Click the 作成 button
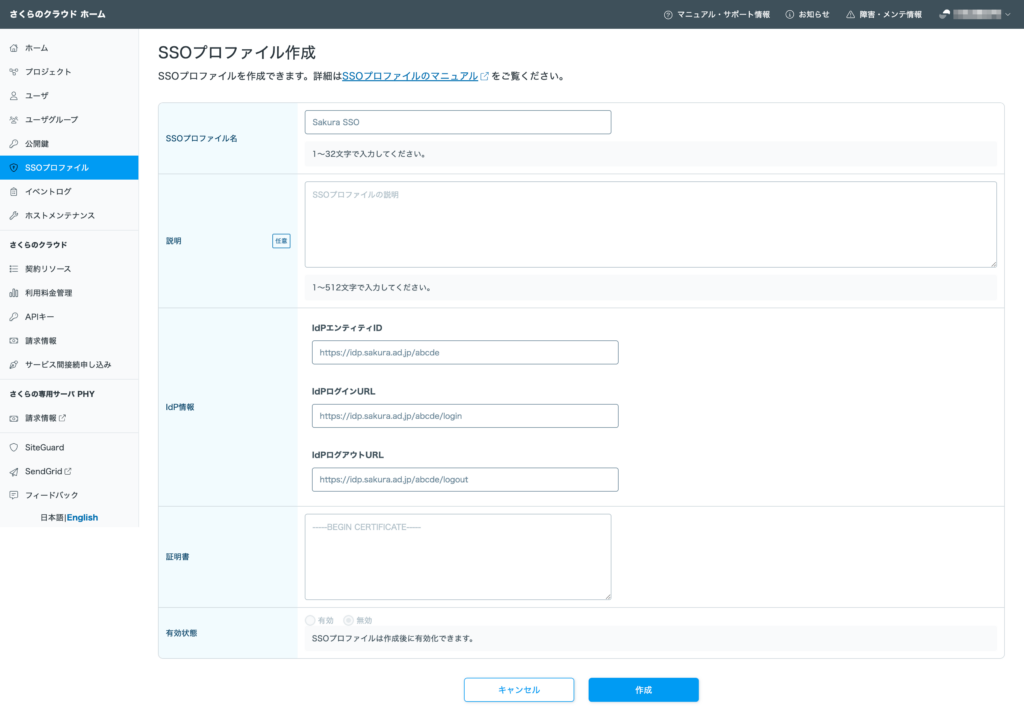 tap(643, 690)
